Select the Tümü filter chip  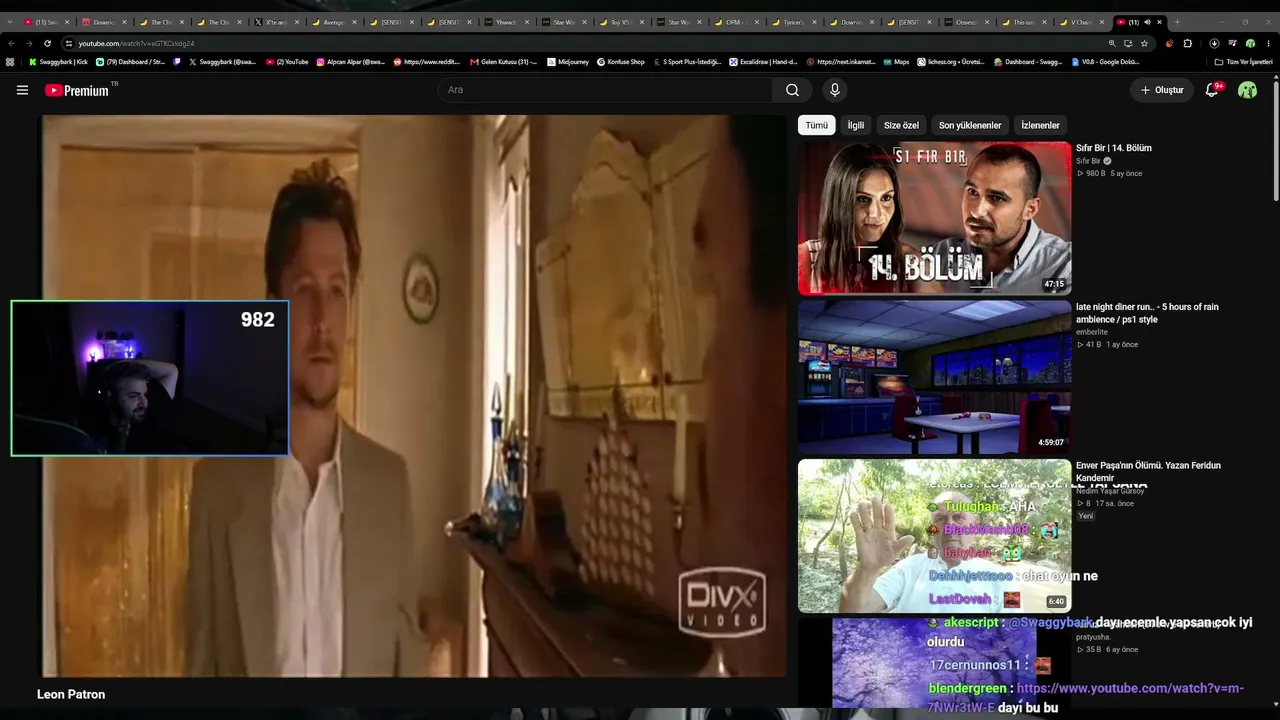pos(817,125)
